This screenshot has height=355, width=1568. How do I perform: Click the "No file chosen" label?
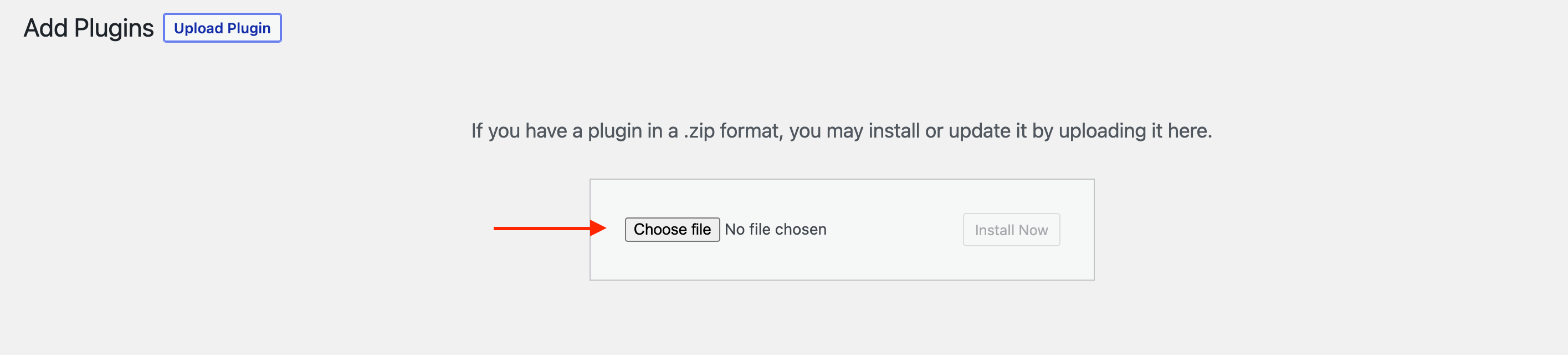tap(775, 230)
